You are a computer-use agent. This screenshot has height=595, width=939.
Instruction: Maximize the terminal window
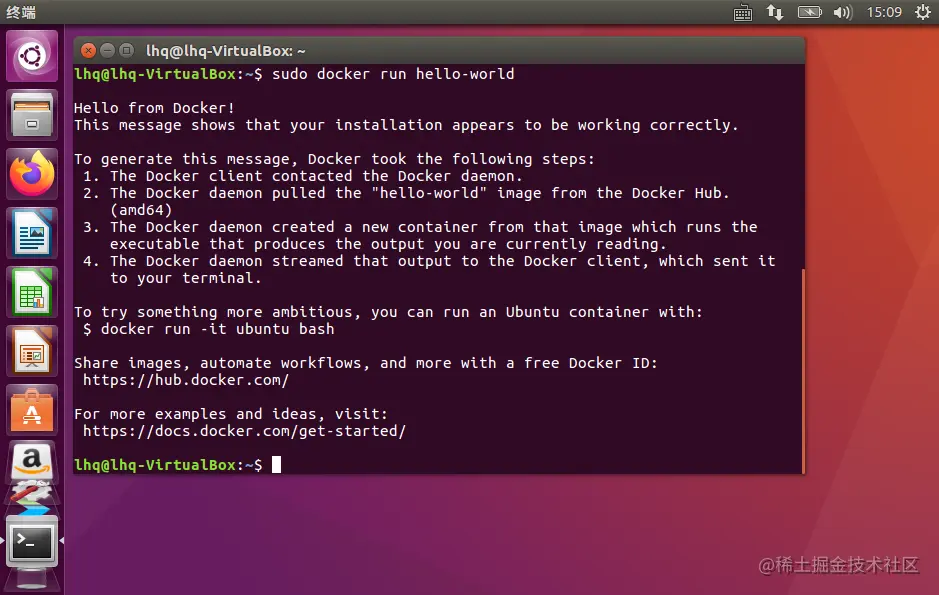pos(126,51)
